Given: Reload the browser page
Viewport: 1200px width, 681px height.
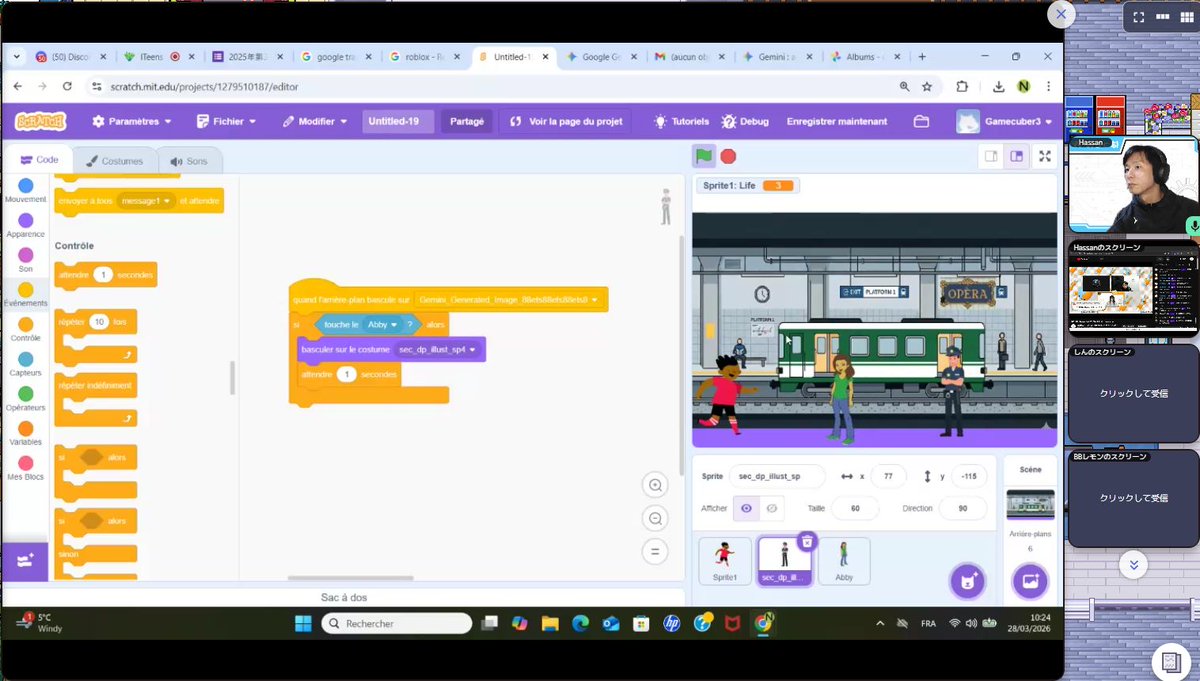Looking at the screenshot, I should [x=67, y=87].
